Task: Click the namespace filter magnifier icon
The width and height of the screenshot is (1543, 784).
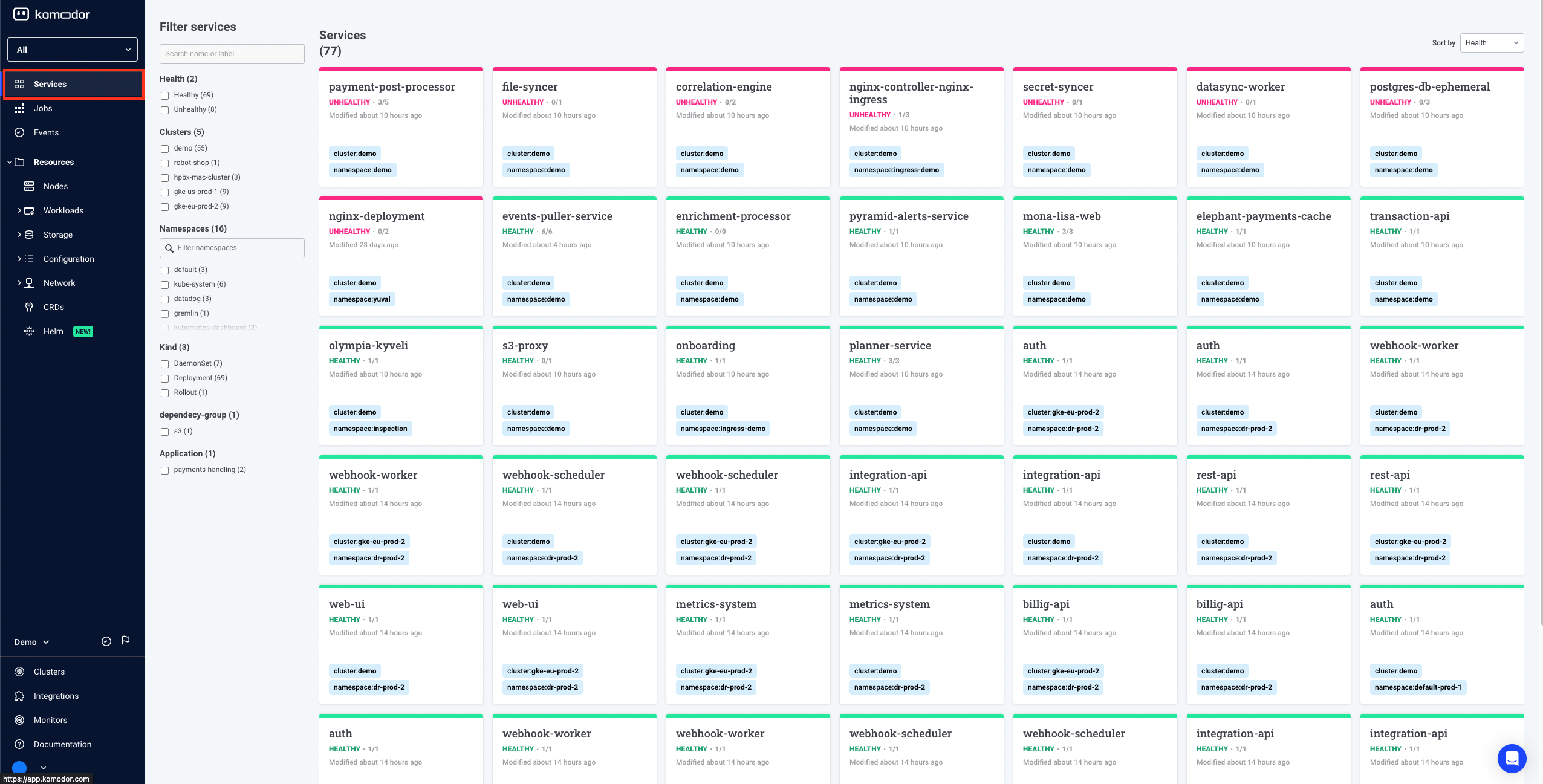Action: point(169,248)
